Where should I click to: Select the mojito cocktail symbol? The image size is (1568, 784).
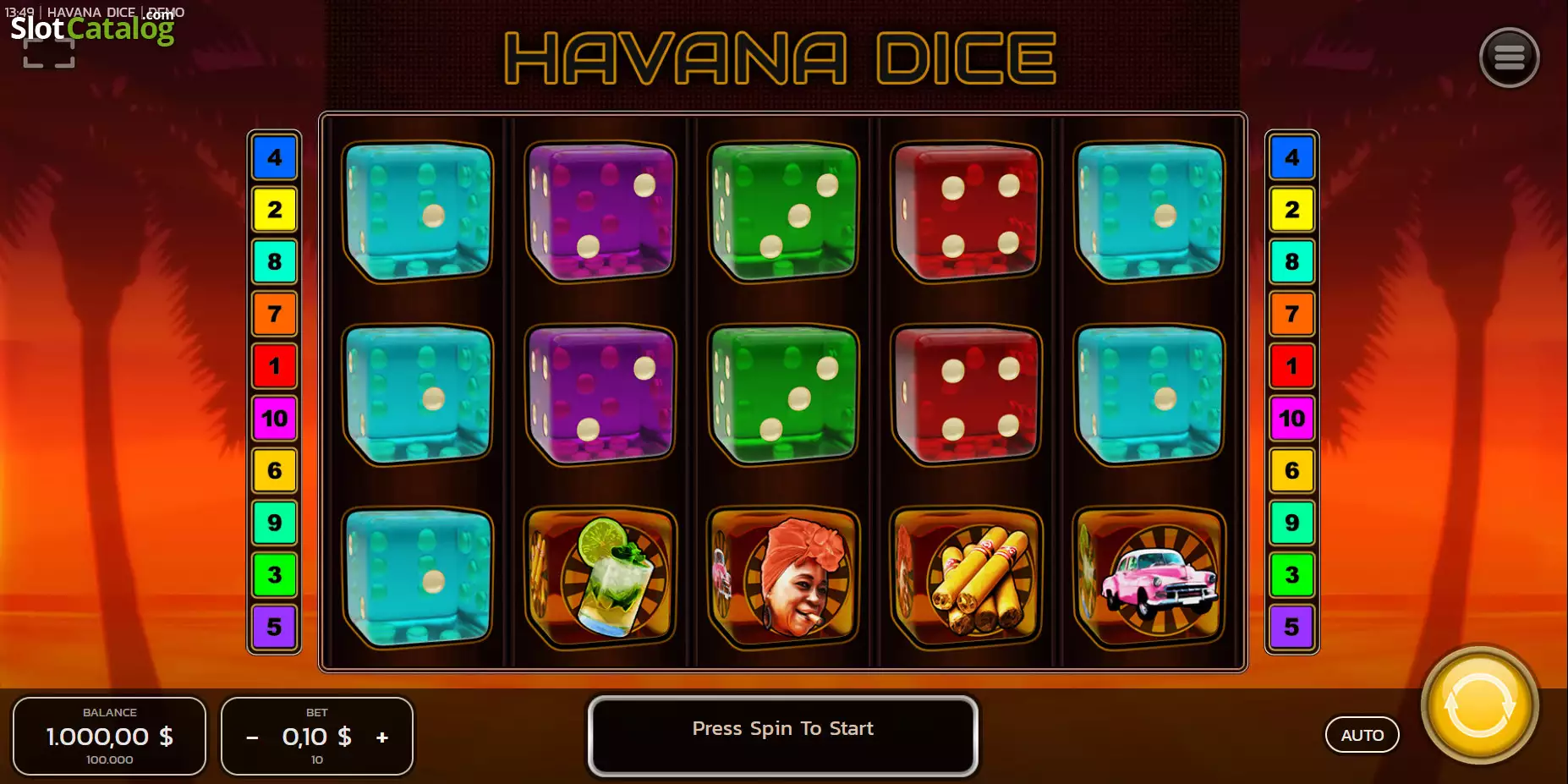pyautogui.click(x=600, y=578)
